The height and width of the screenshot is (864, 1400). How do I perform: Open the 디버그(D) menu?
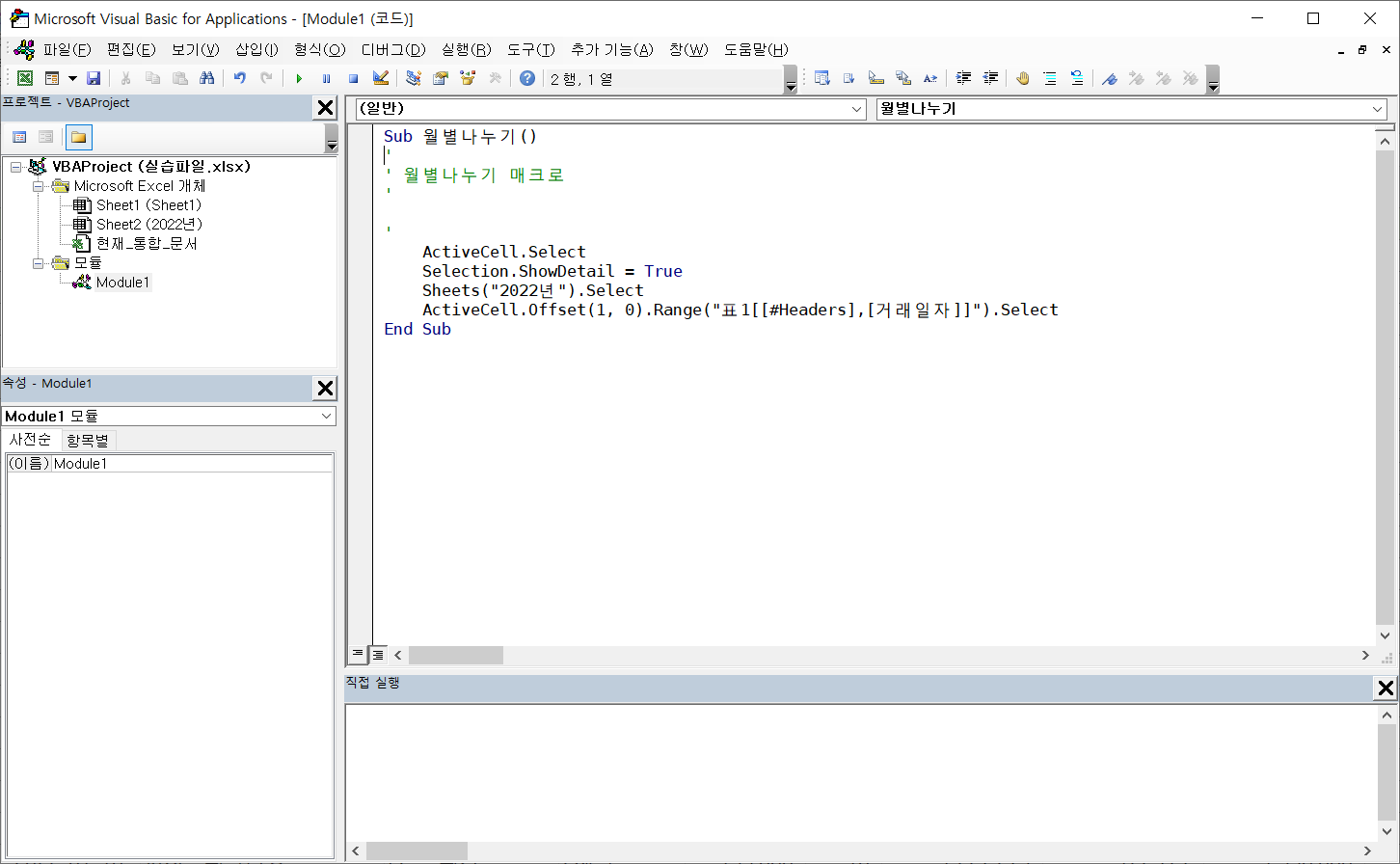point(393,49)
